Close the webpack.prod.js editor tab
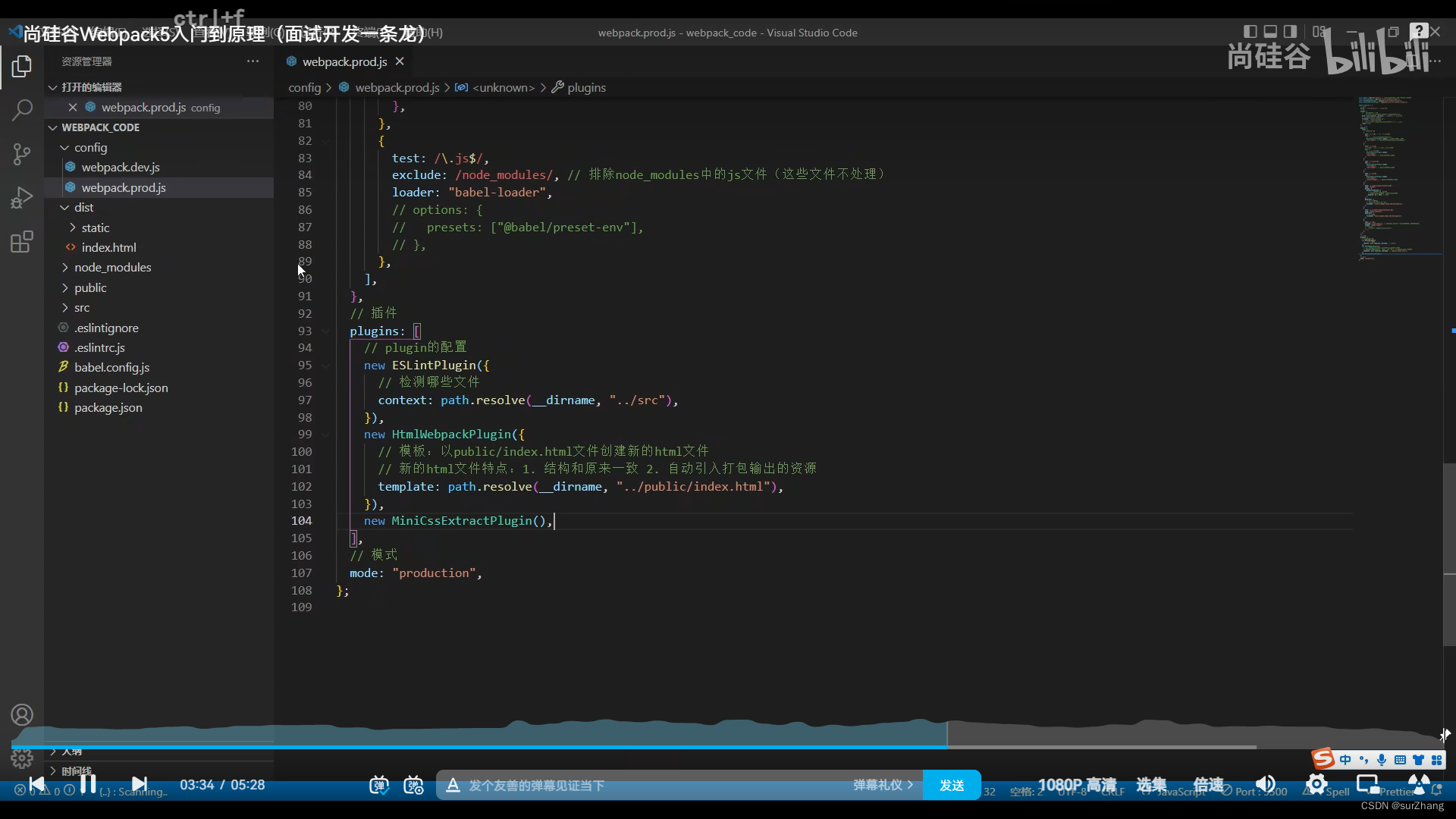Image resolution: width=1456 pixels, height=819 pixels. click(400, 61)
